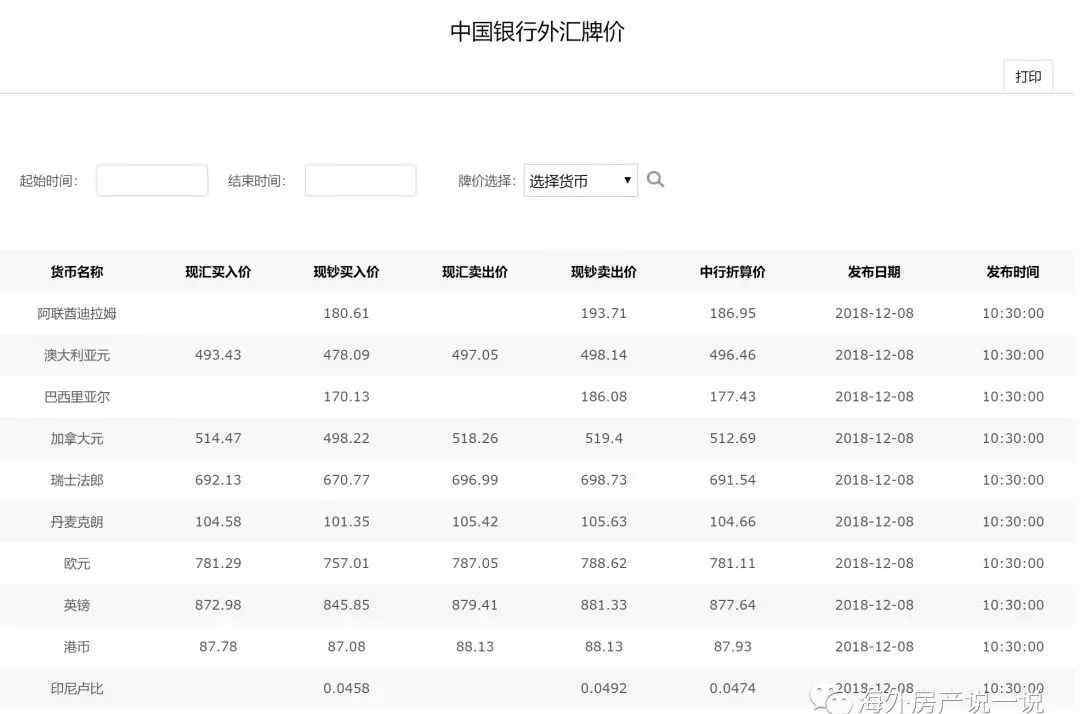Click the 现汇卖出价 column header
Viewport: 1080px width, 714px height.
click(x=475, y=272)
